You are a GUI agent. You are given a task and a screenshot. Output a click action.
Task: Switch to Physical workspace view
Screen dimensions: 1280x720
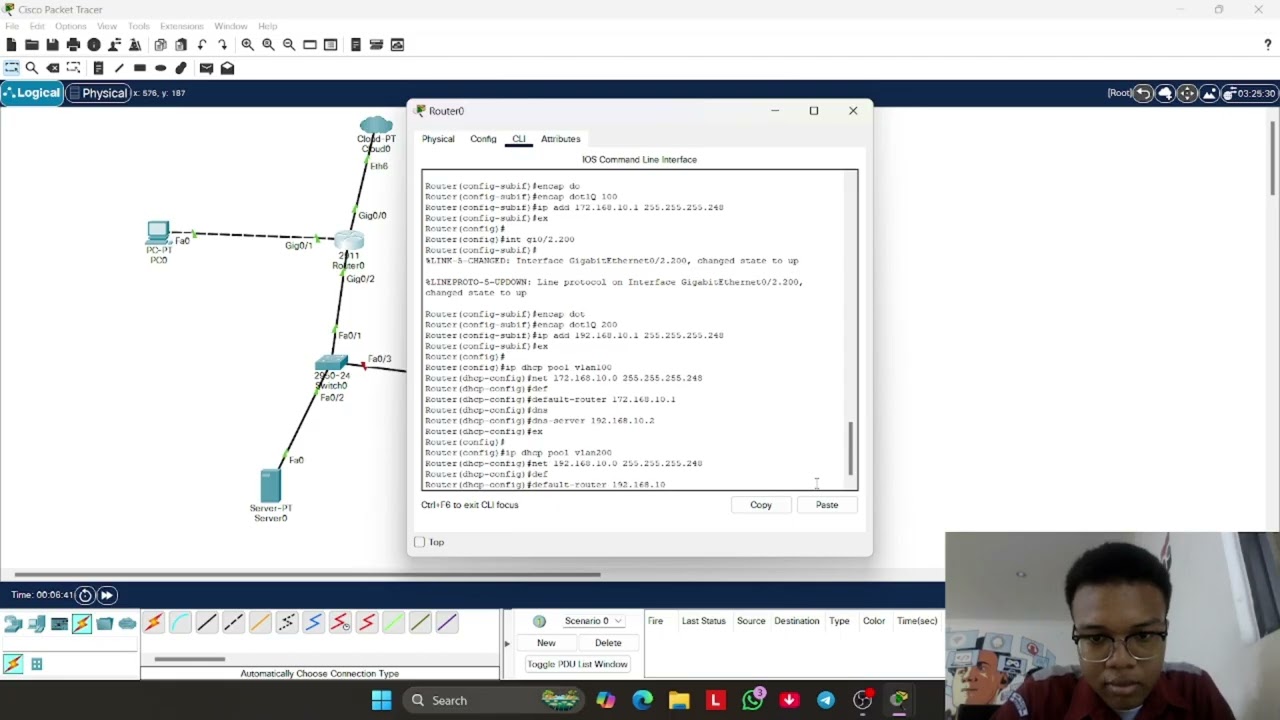pos(99,93)
